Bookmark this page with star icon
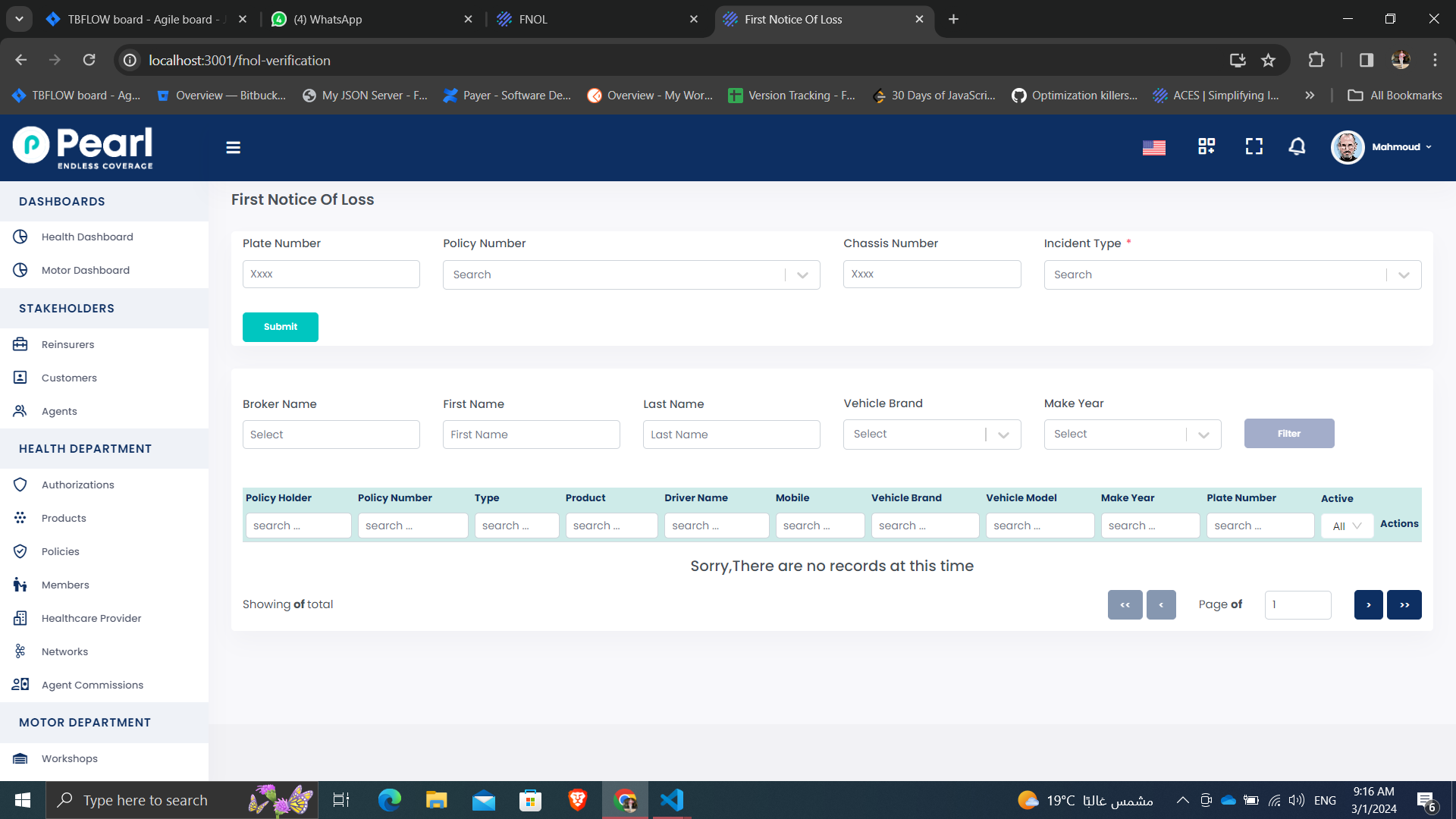The image size is (1456, 819). [1268, 60]
